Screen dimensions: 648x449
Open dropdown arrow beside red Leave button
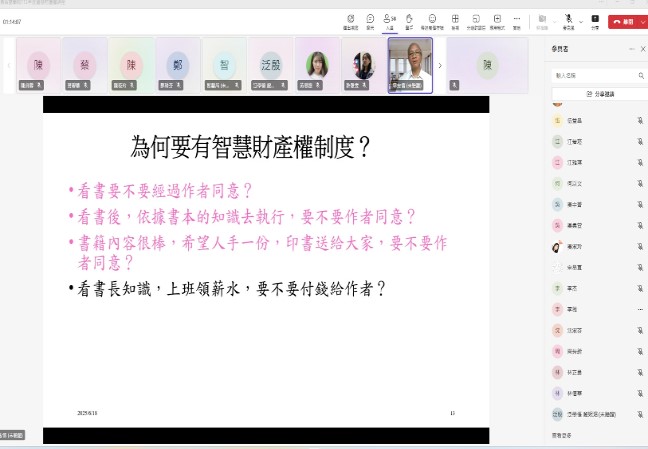pyautogui.click(x=642, y=20)
